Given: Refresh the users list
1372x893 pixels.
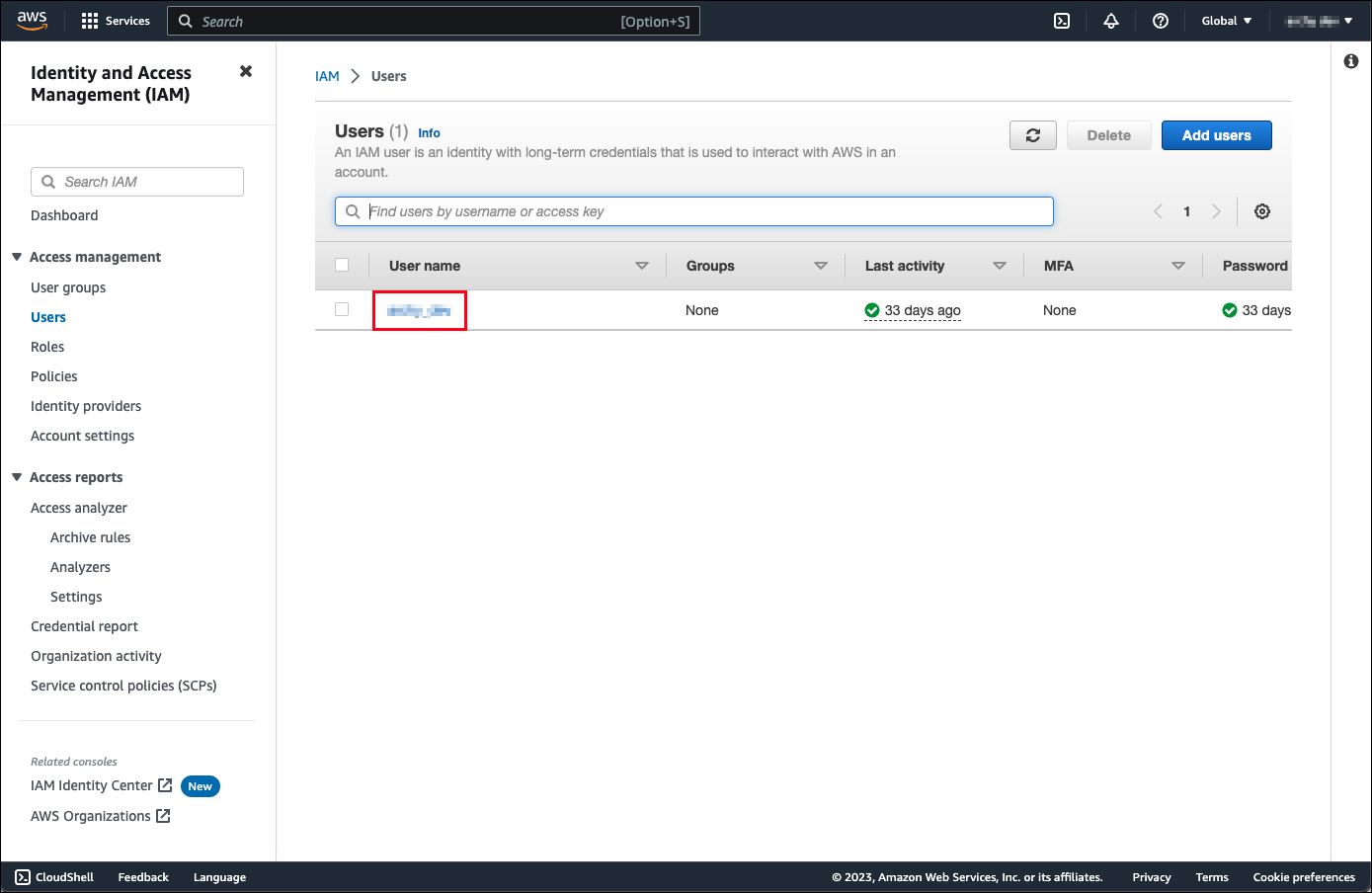Looking at the screenshot, I should [1033, 135].
